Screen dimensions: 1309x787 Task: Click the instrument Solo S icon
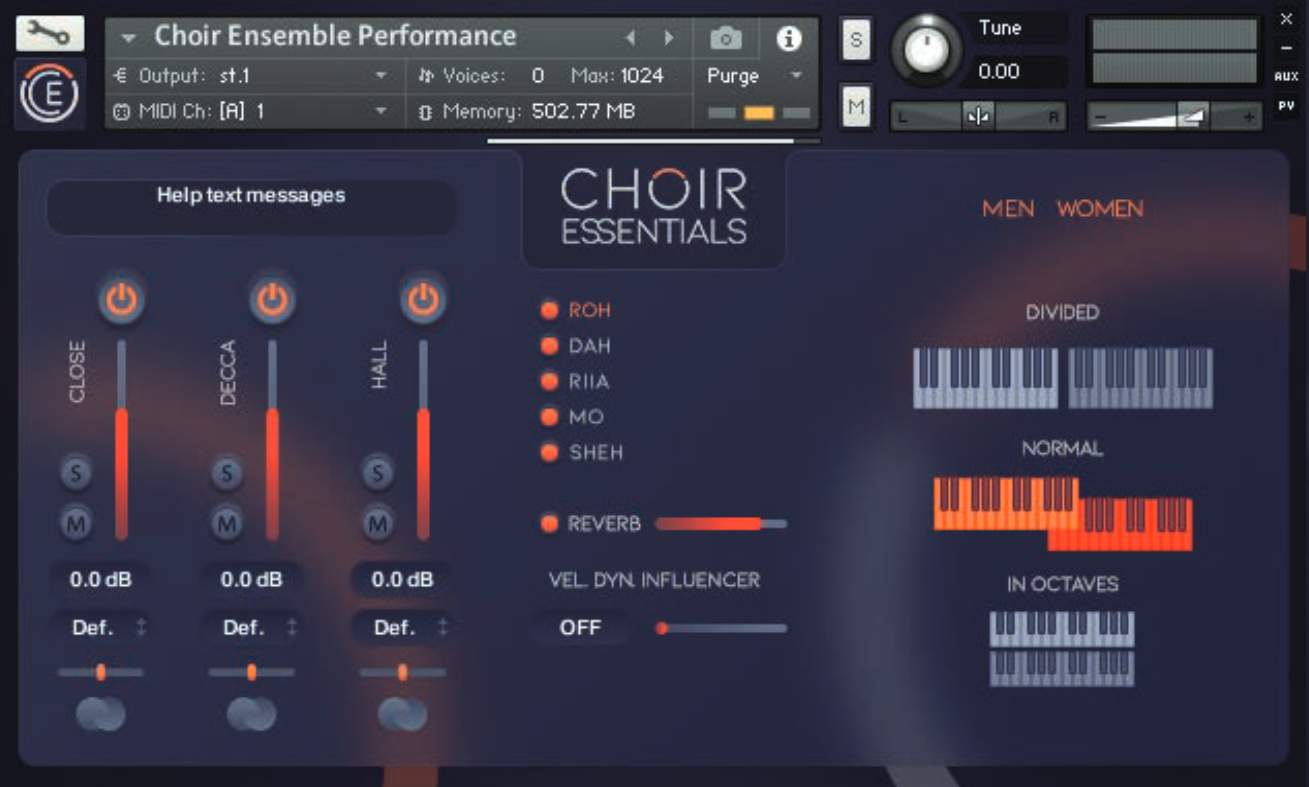[x=855, y=39]
